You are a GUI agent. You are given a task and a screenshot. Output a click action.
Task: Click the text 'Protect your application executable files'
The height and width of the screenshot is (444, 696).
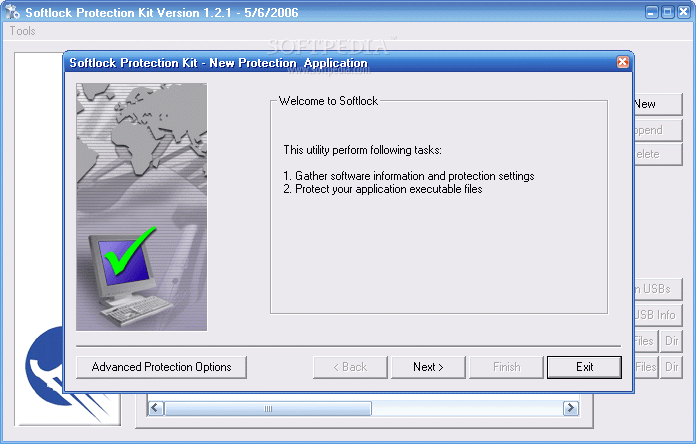click(389, 189)
